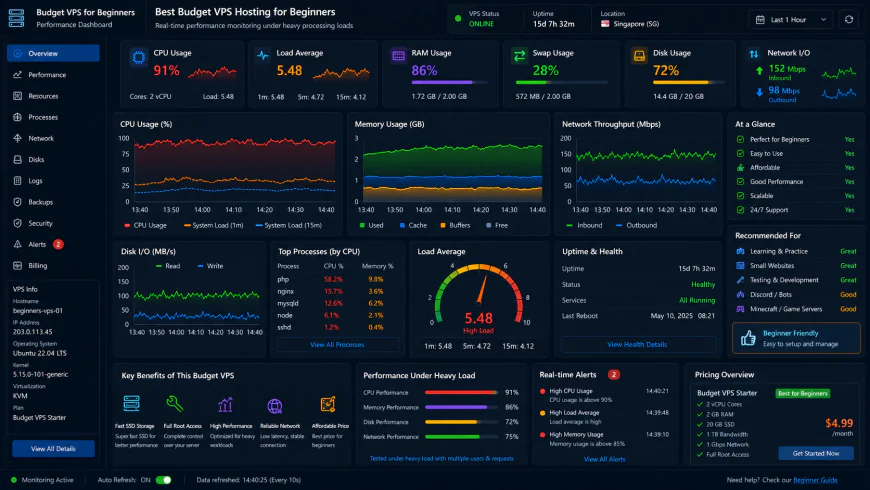This screenshot has height=490, width=870.
Task: Click the Disk Usage drive icon
Action: (639, 56)
